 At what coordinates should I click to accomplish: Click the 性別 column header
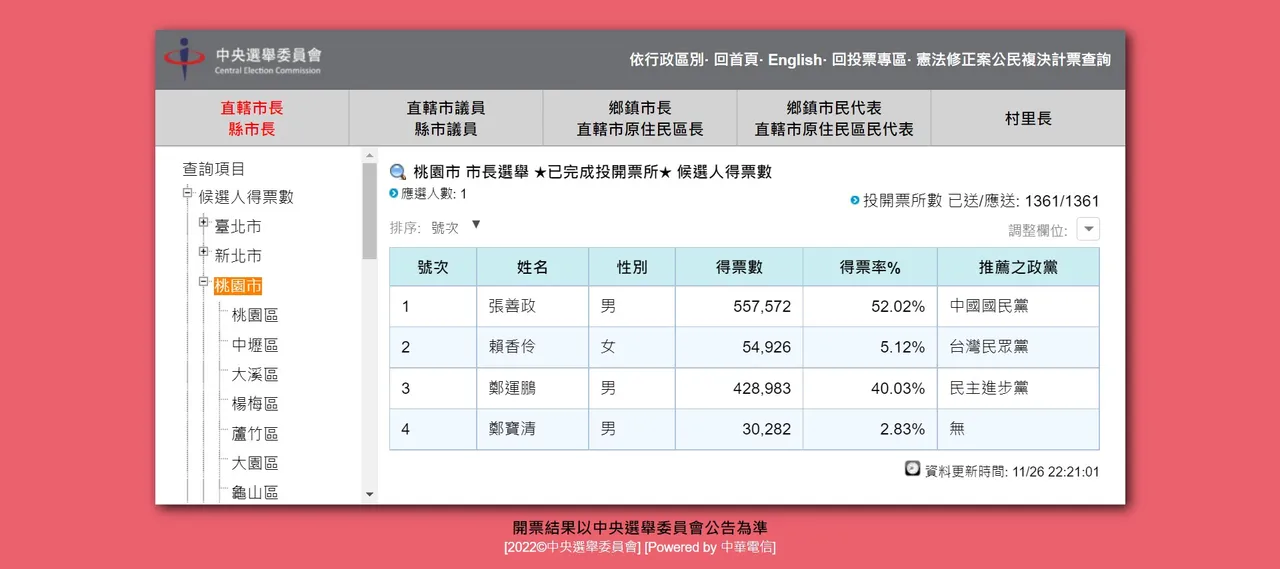click(x=632, y=267)
